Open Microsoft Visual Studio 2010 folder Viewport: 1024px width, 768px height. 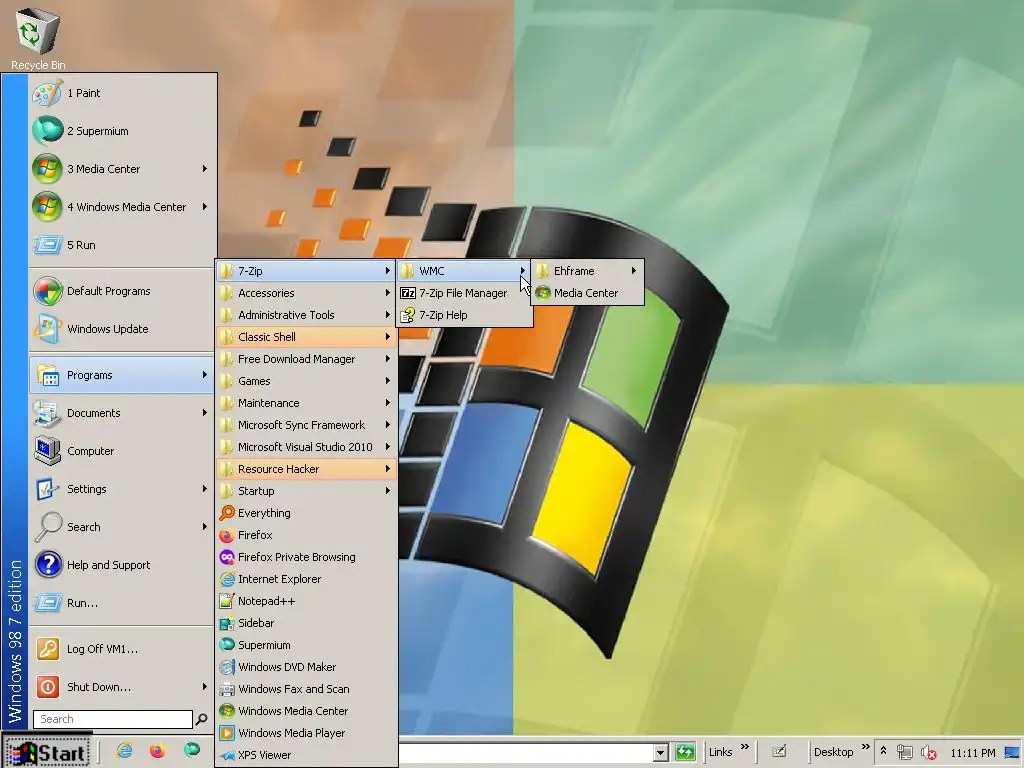306,447
